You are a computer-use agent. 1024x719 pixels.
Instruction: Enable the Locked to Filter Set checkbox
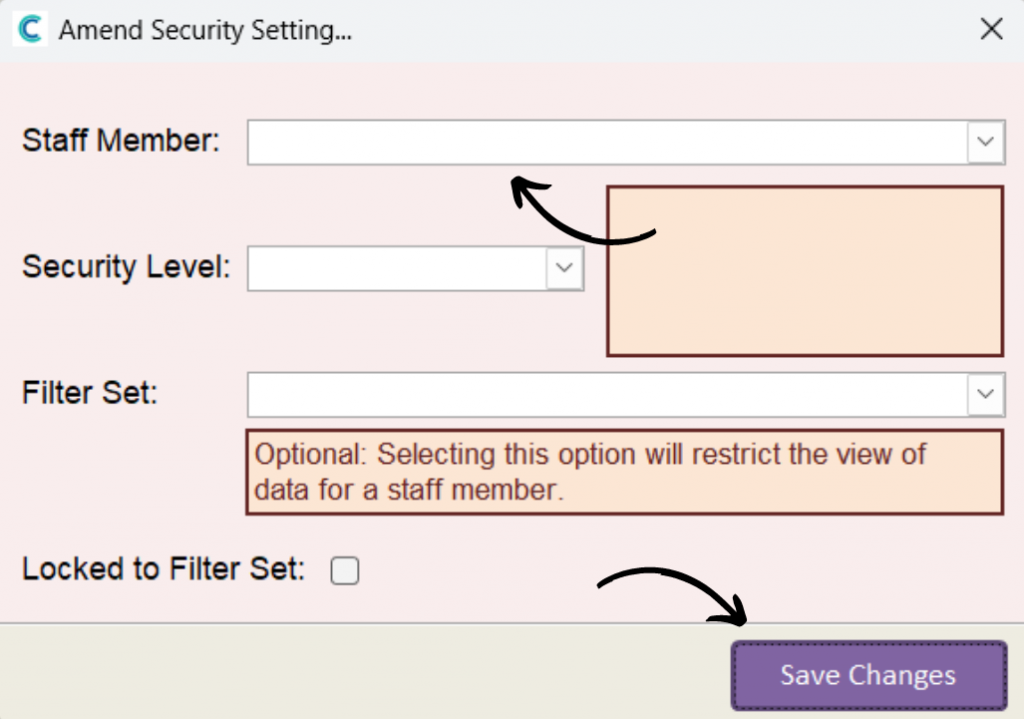pyautogui.click(x=344, y=570)
